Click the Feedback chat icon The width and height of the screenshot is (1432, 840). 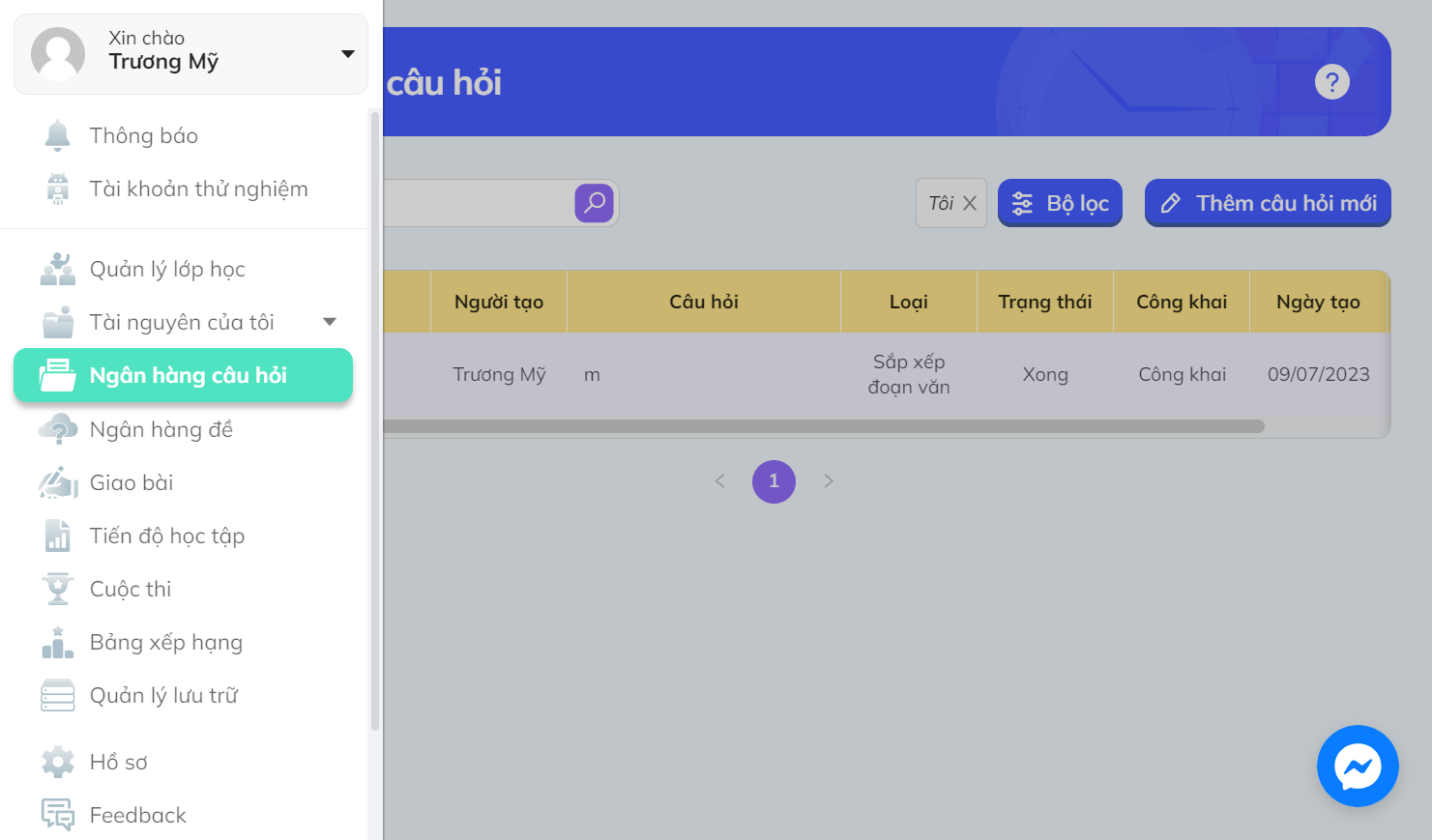pyautogui.click(x=58, y=815)
